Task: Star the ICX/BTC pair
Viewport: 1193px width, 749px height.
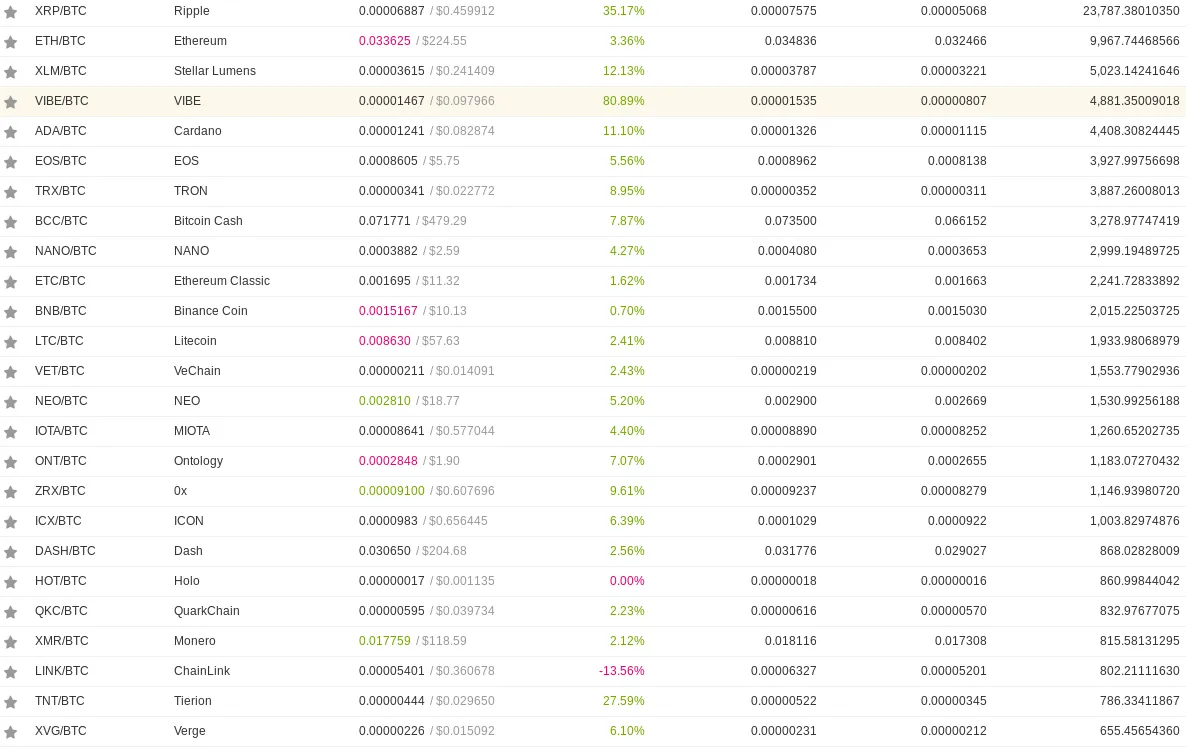Action: (11, 522)
